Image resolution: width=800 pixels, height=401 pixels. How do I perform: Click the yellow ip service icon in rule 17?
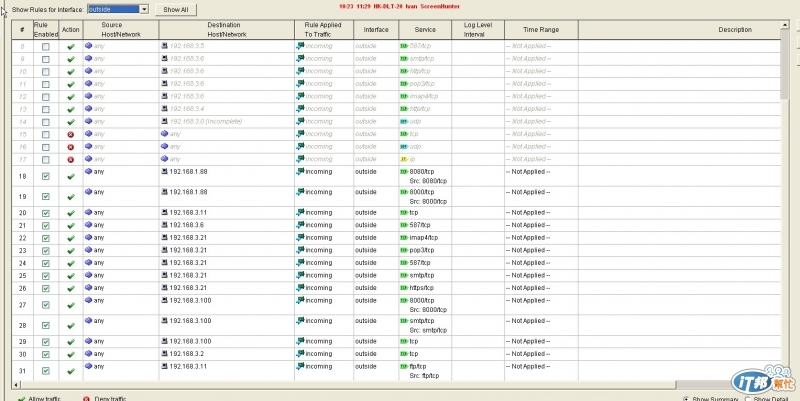pyautogui.click(x=404, y=160)
